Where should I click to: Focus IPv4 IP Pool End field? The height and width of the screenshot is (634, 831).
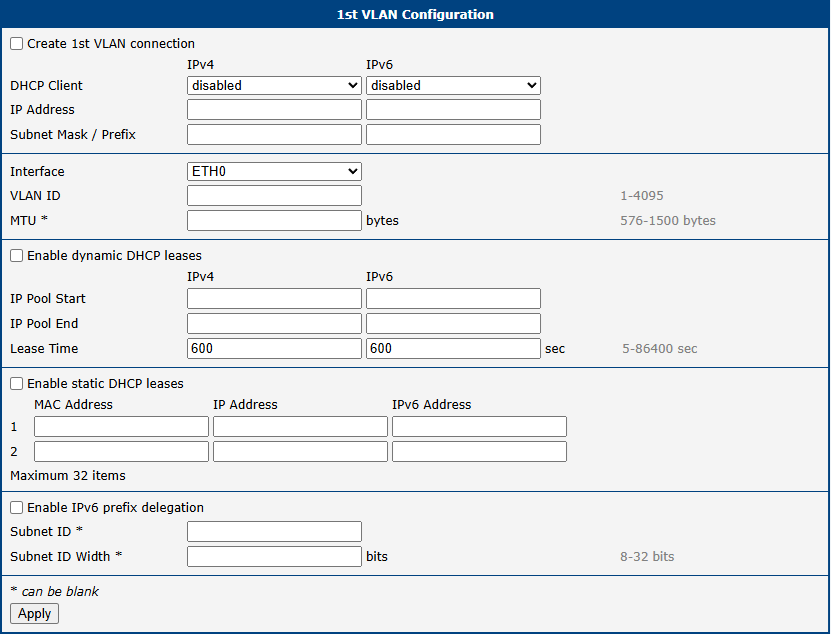(275, 323)
